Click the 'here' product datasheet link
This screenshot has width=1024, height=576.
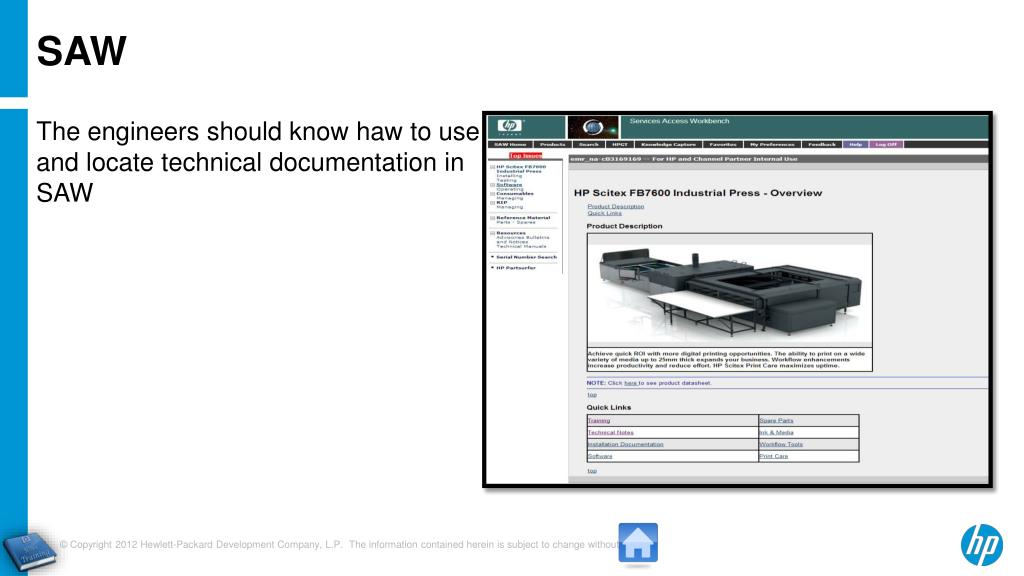tap(630, 383)
